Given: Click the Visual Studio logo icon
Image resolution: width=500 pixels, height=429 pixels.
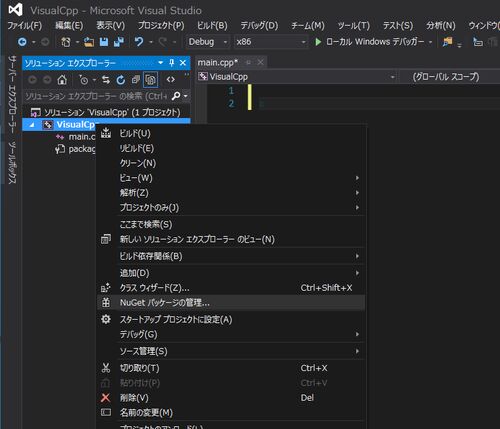Looking at the screenshot, I should click(x=15, y=10).
